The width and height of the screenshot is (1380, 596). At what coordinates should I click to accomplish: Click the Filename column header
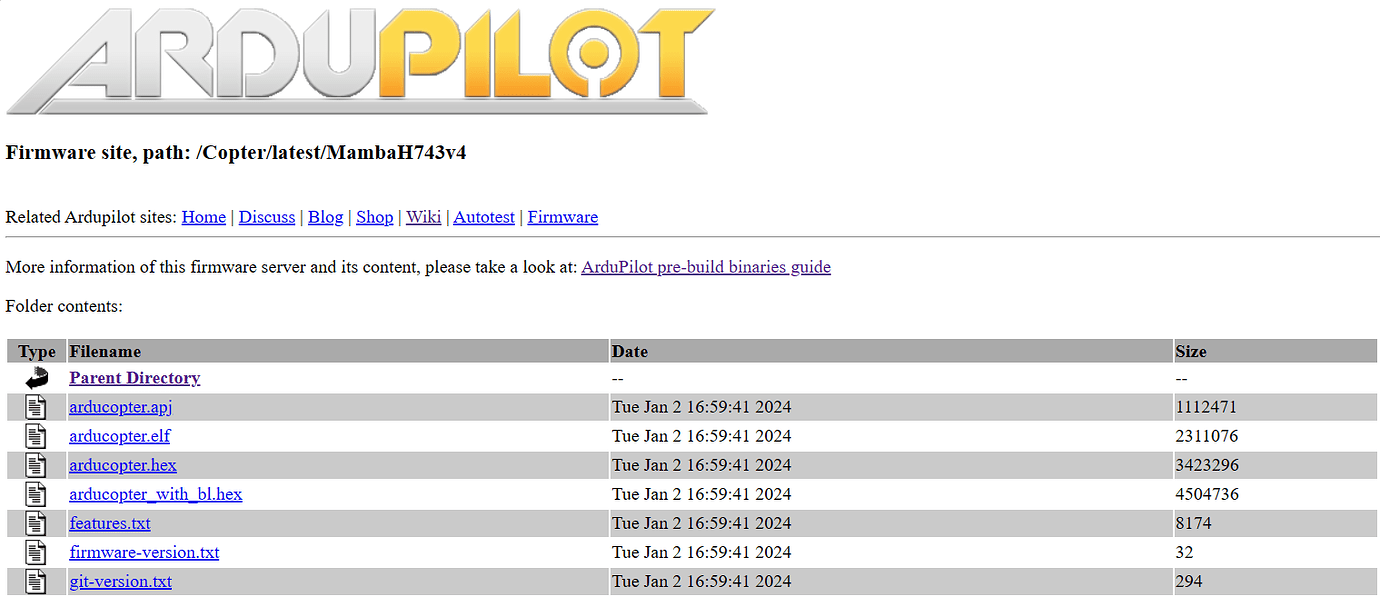[x=105, y=351]
